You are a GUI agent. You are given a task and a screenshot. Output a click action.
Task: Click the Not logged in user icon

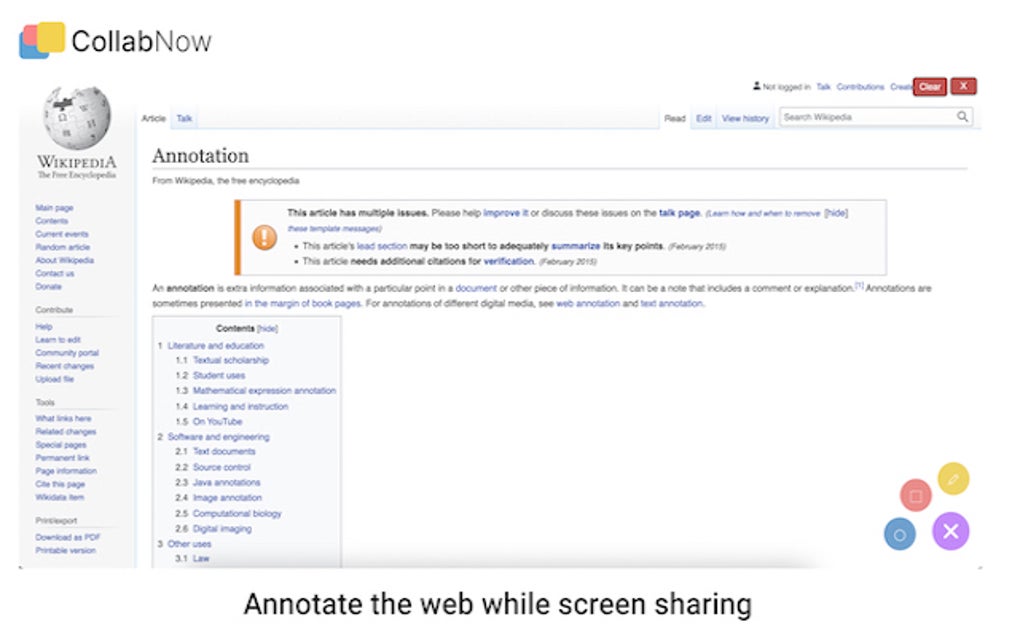tap(757, 86)
